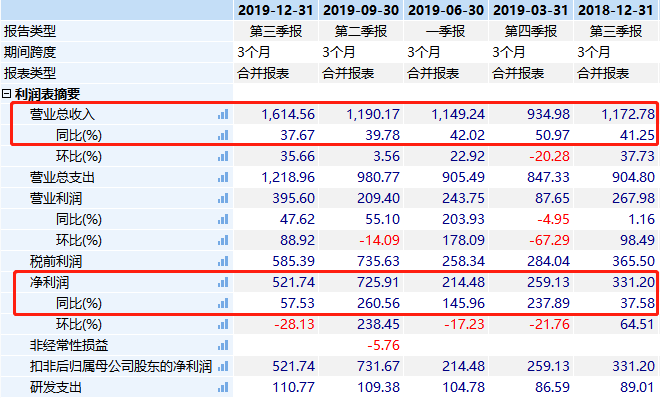Select revenue value 1,172.78
Viewport: 660px width, 398px height.
[628, 114]
